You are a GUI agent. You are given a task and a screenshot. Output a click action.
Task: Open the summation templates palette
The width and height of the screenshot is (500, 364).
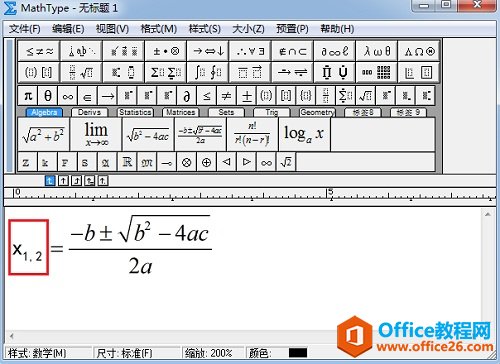166,72
